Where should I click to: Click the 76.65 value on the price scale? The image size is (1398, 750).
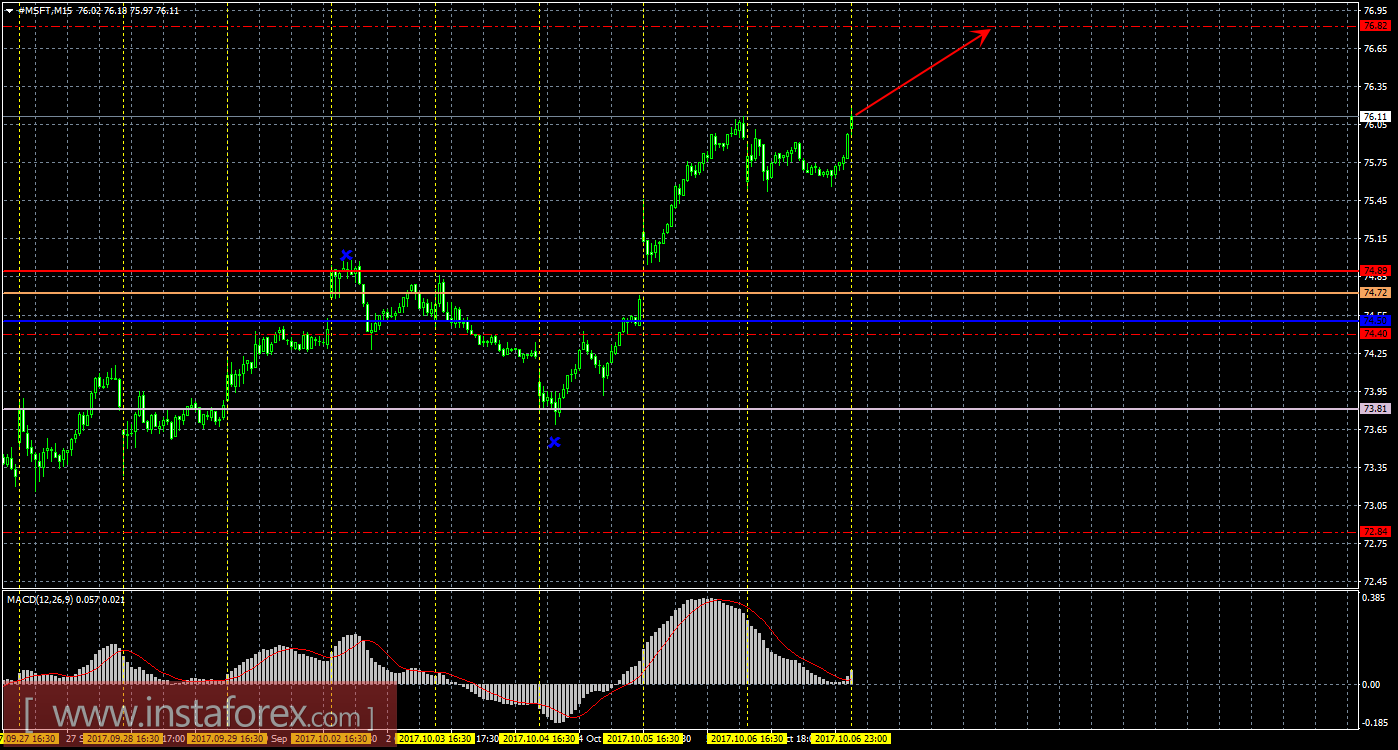click(1375, 48)
